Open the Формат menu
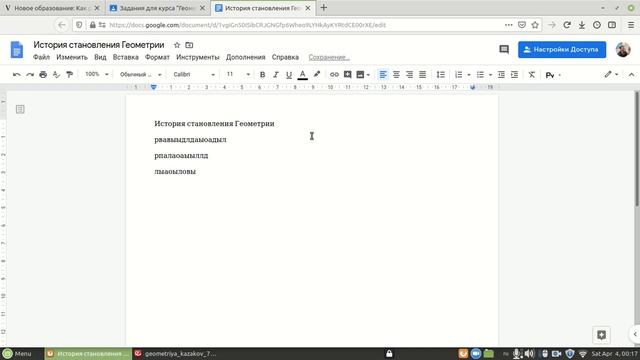Screen dimensions: 640x360 tap(157, 57)
